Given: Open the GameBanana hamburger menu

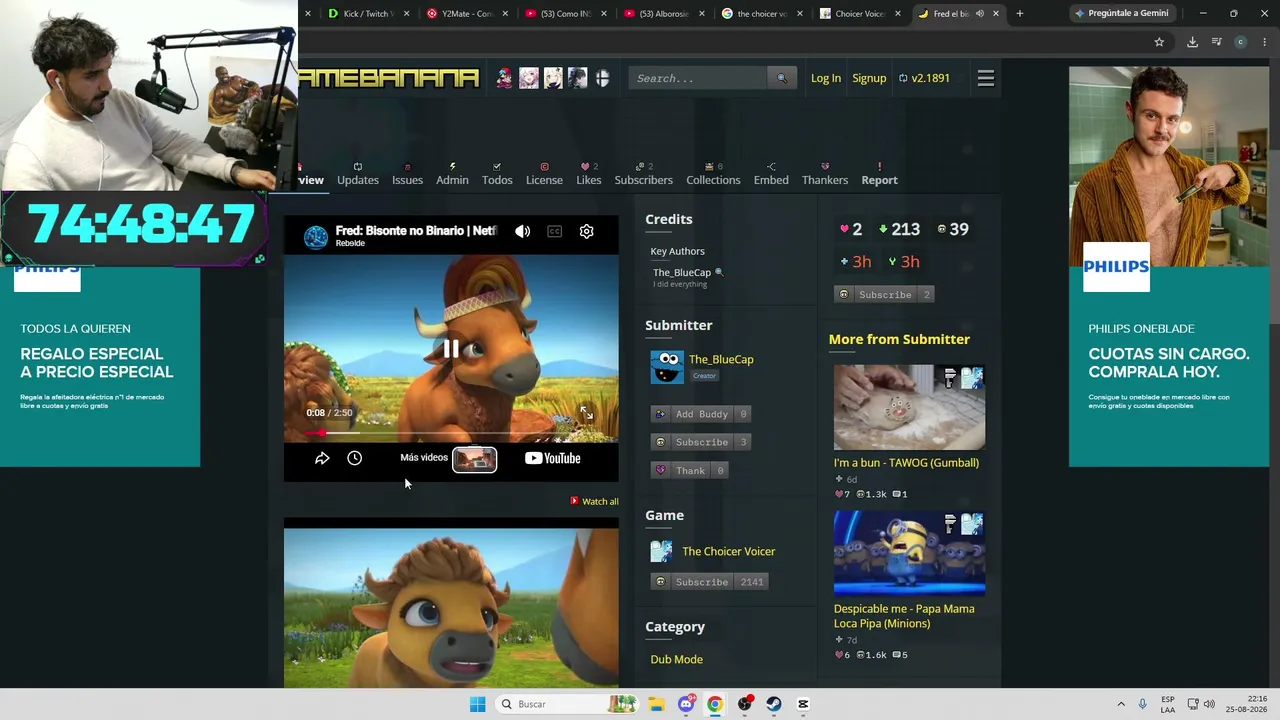Looking at the screenshot, I should tap(986, 78).
